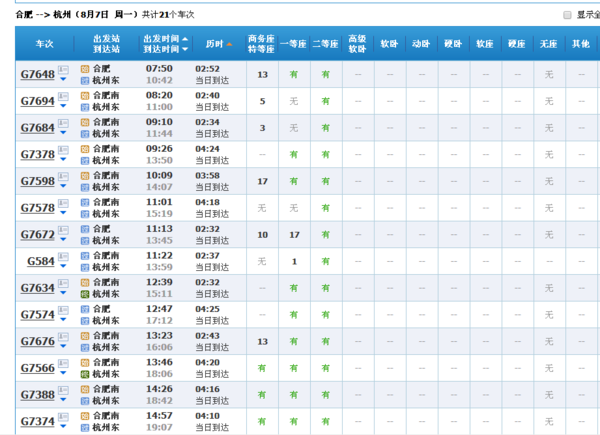Viewport: 600px width, 435px height.
Task: Click the 车次 column header
Action: coord(44,44)
